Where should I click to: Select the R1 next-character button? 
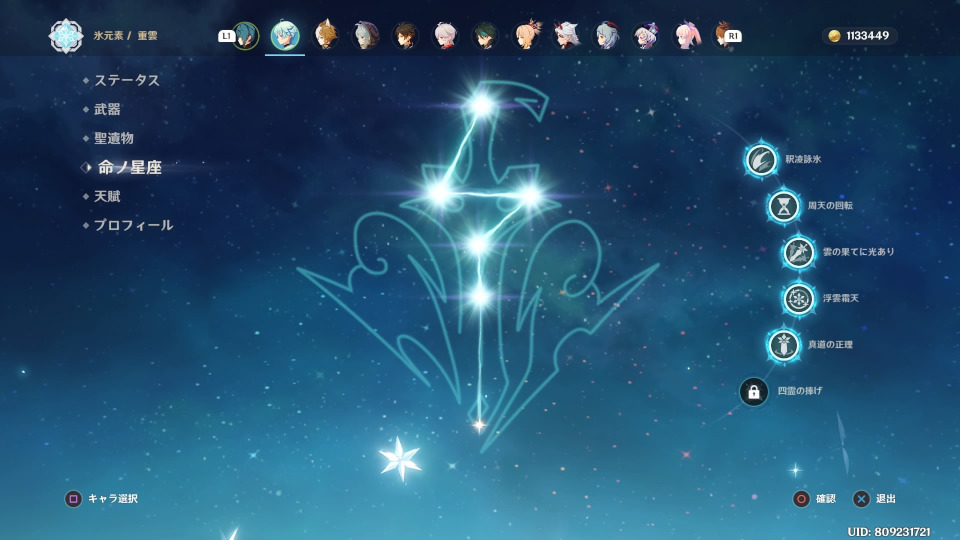733,36
